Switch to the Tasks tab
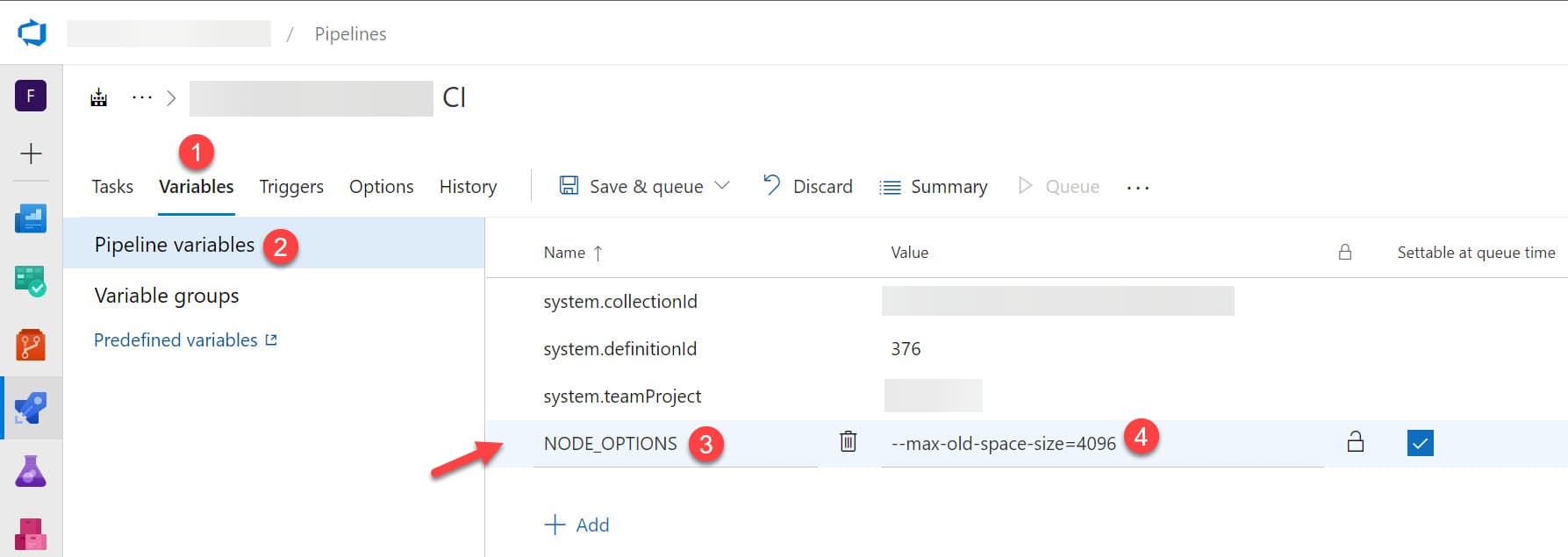This screenshot has height=557, width=1568. (112, 186)
